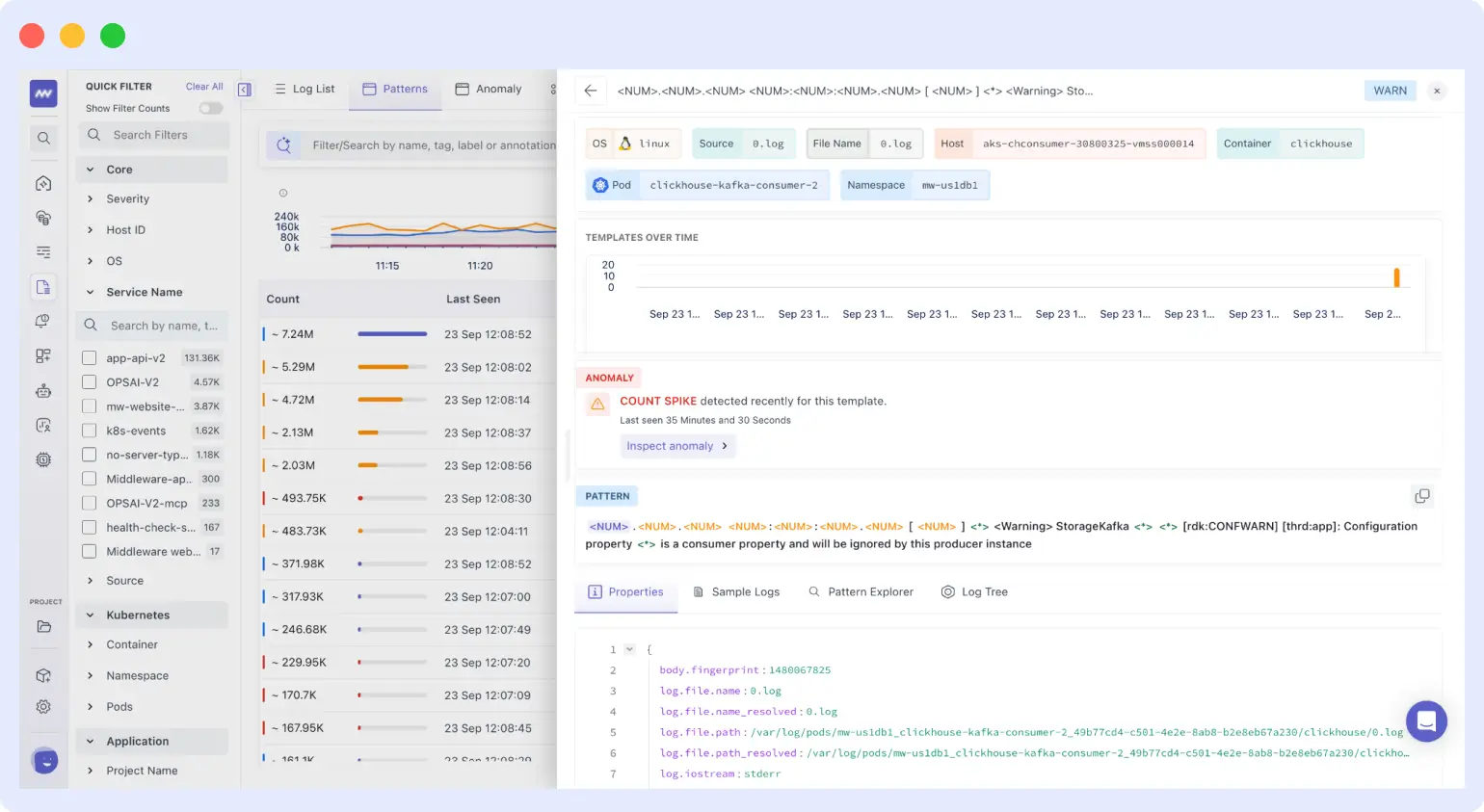Image resolution: width=1484 pixels, height=812 pixels.
Task: Check the Middleware web checkbox
Action: 89,551
